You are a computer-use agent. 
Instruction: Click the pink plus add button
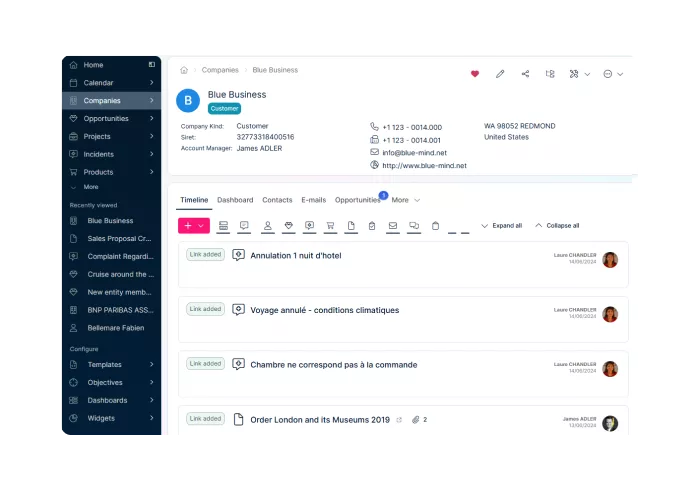[188, 226]
